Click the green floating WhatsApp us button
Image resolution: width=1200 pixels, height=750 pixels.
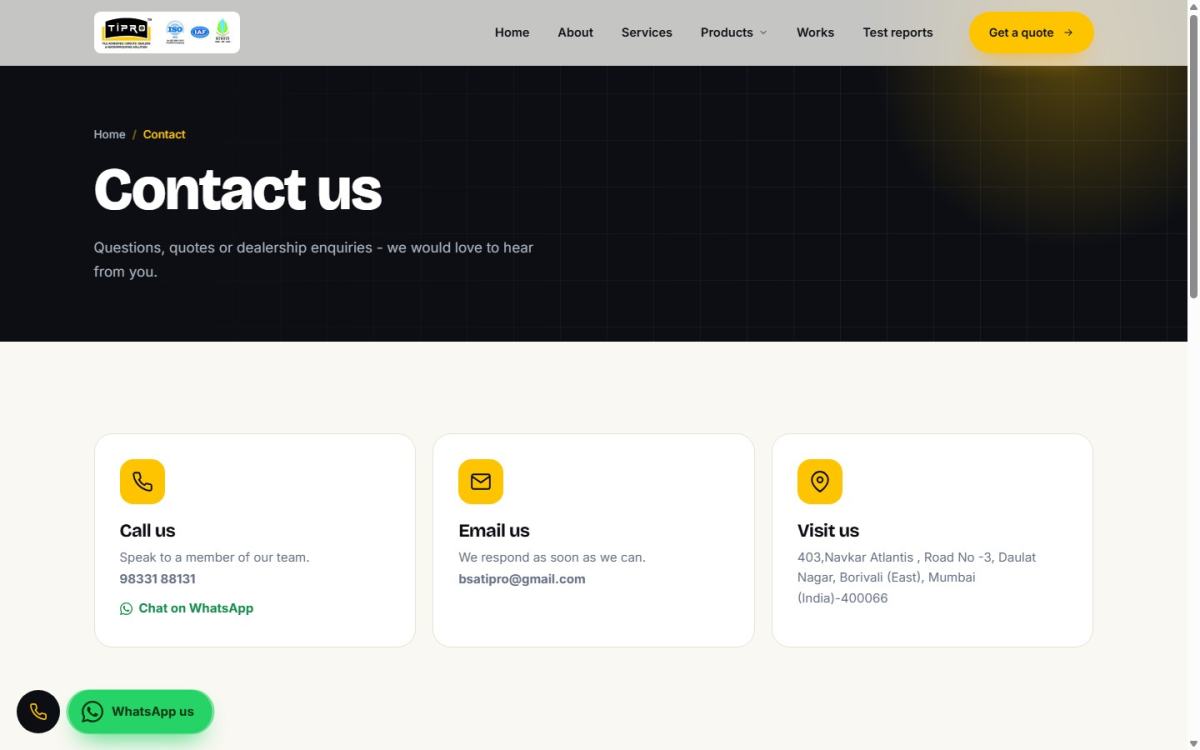140,712
